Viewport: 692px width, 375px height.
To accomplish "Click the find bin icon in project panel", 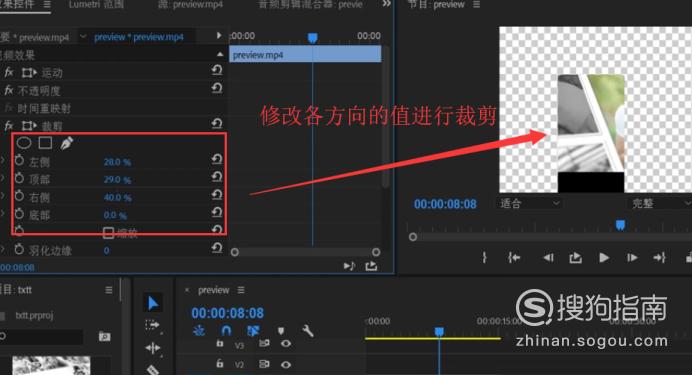I will click(104, 337).
